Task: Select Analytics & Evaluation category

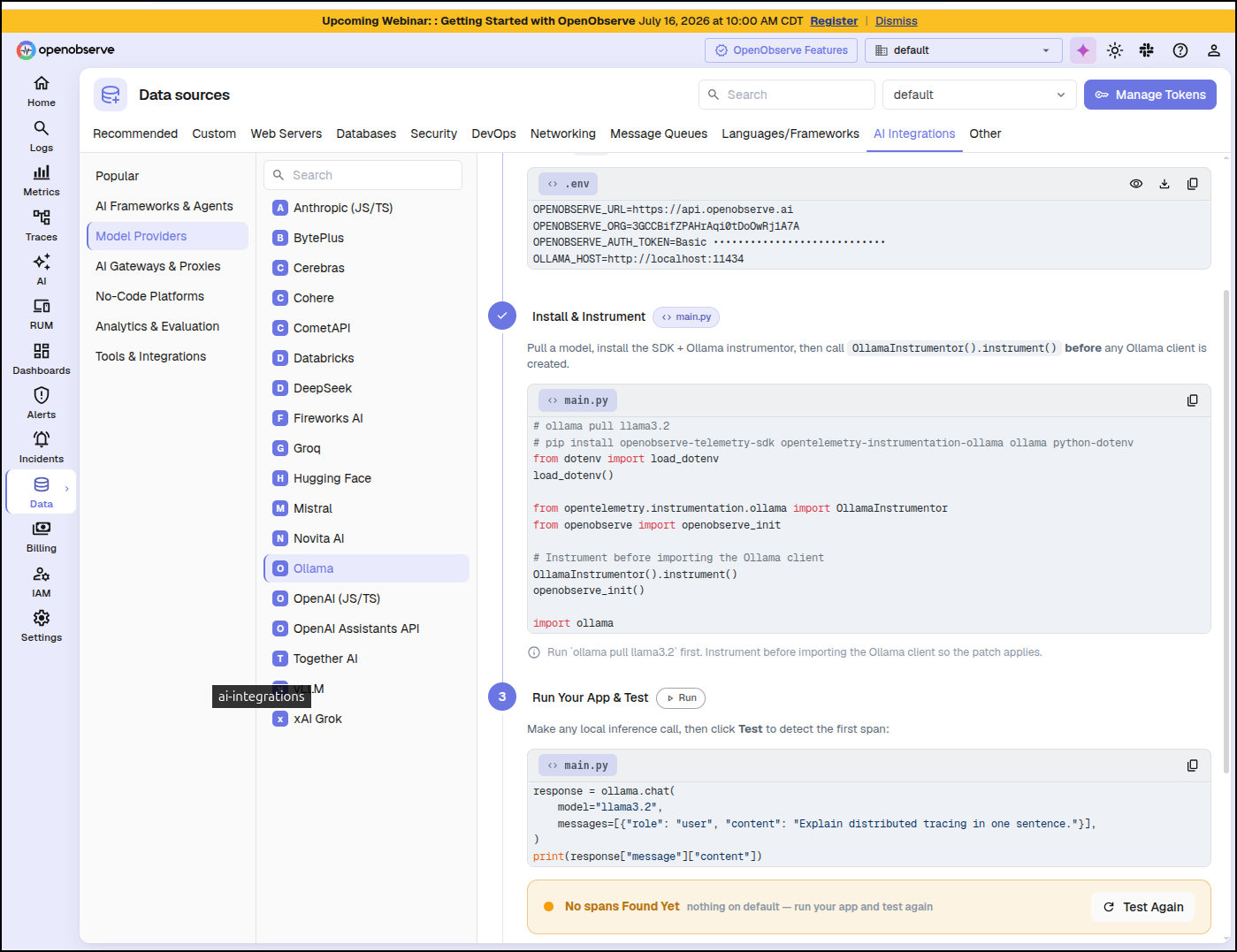Action: tap(167, 326)
